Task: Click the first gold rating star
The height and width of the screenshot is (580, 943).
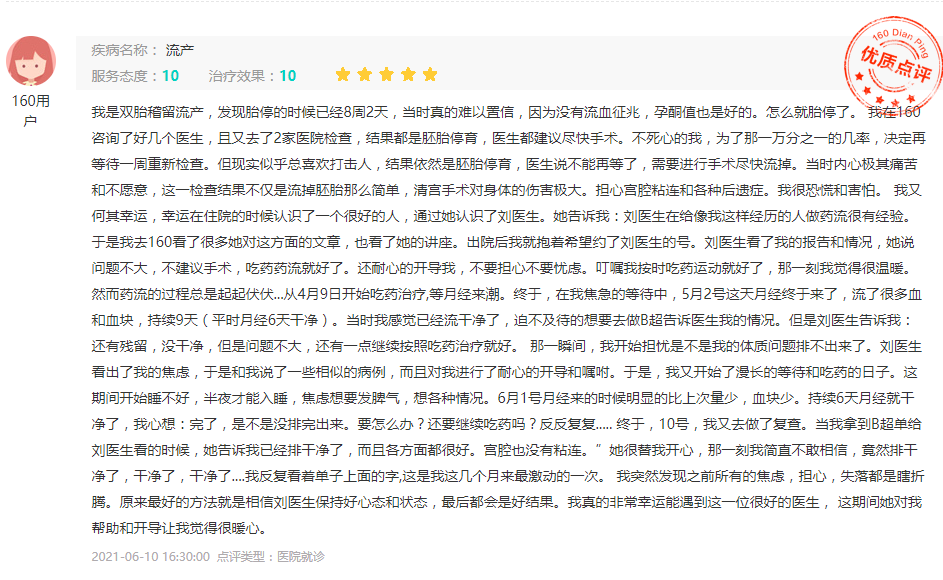Action: coord(343,75)
